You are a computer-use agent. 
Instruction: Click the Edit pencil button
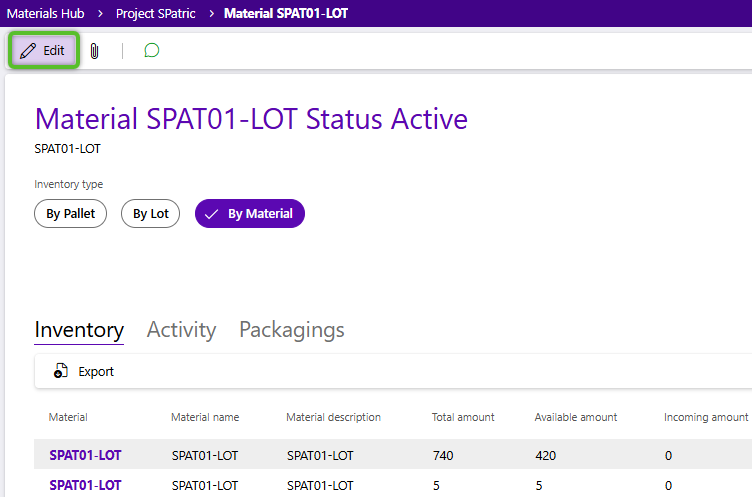point(43,50)
